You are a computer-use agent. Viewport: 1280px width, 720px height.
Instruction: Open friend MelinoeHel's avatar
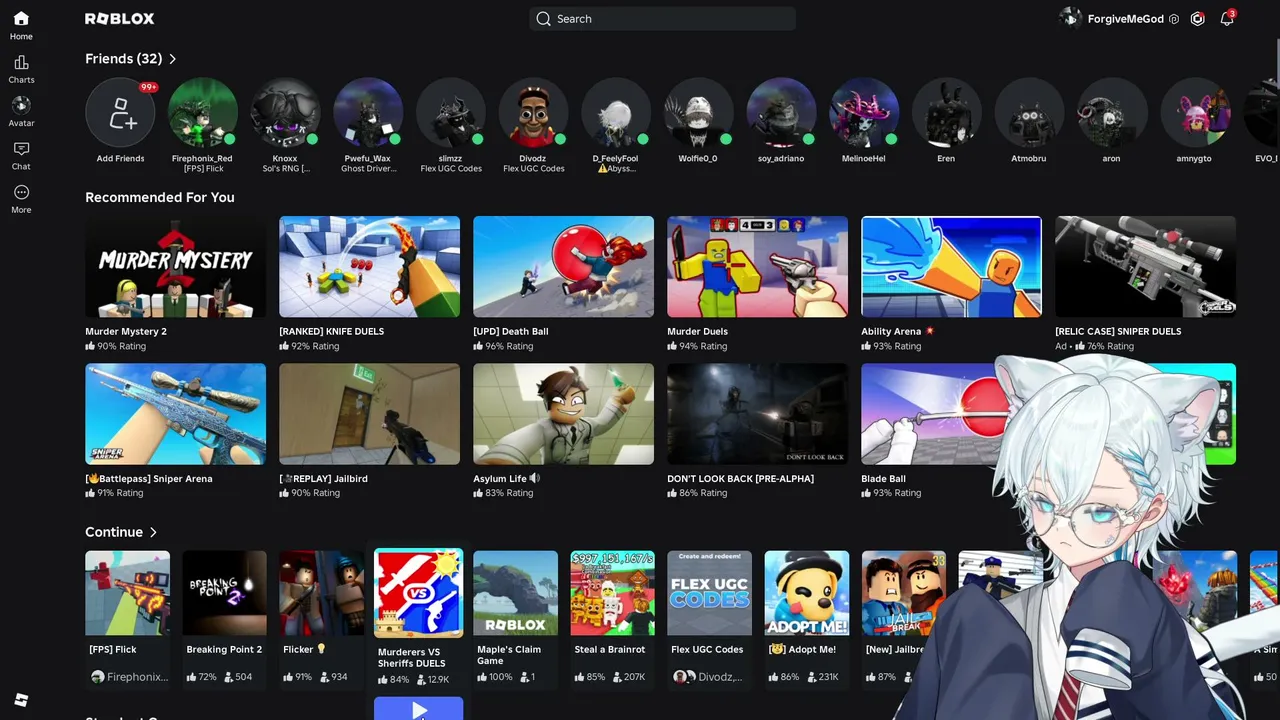click(x=863, y=113)
